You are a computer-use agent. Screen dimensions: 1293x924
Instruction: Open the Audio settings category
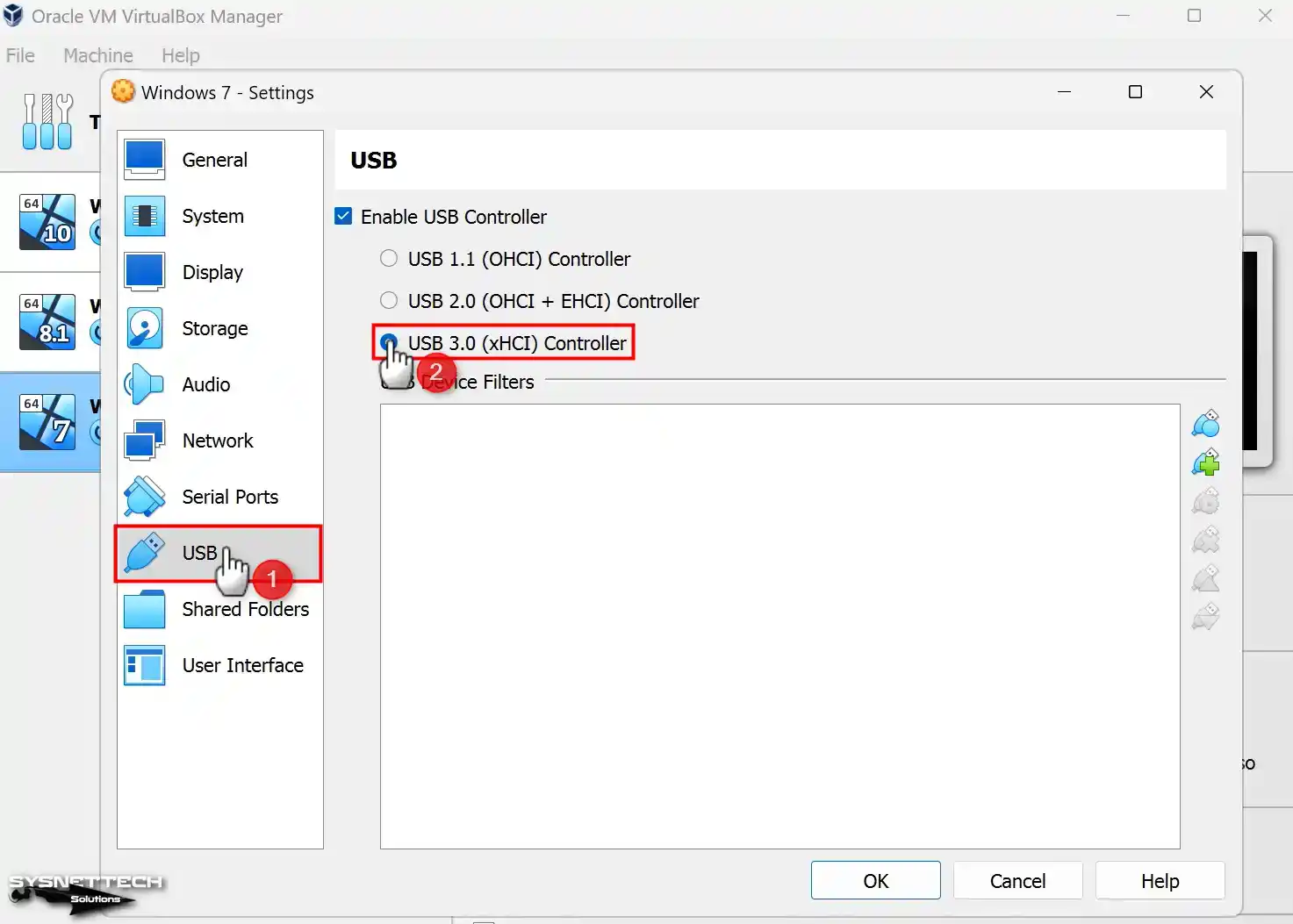tap(219, 384)
